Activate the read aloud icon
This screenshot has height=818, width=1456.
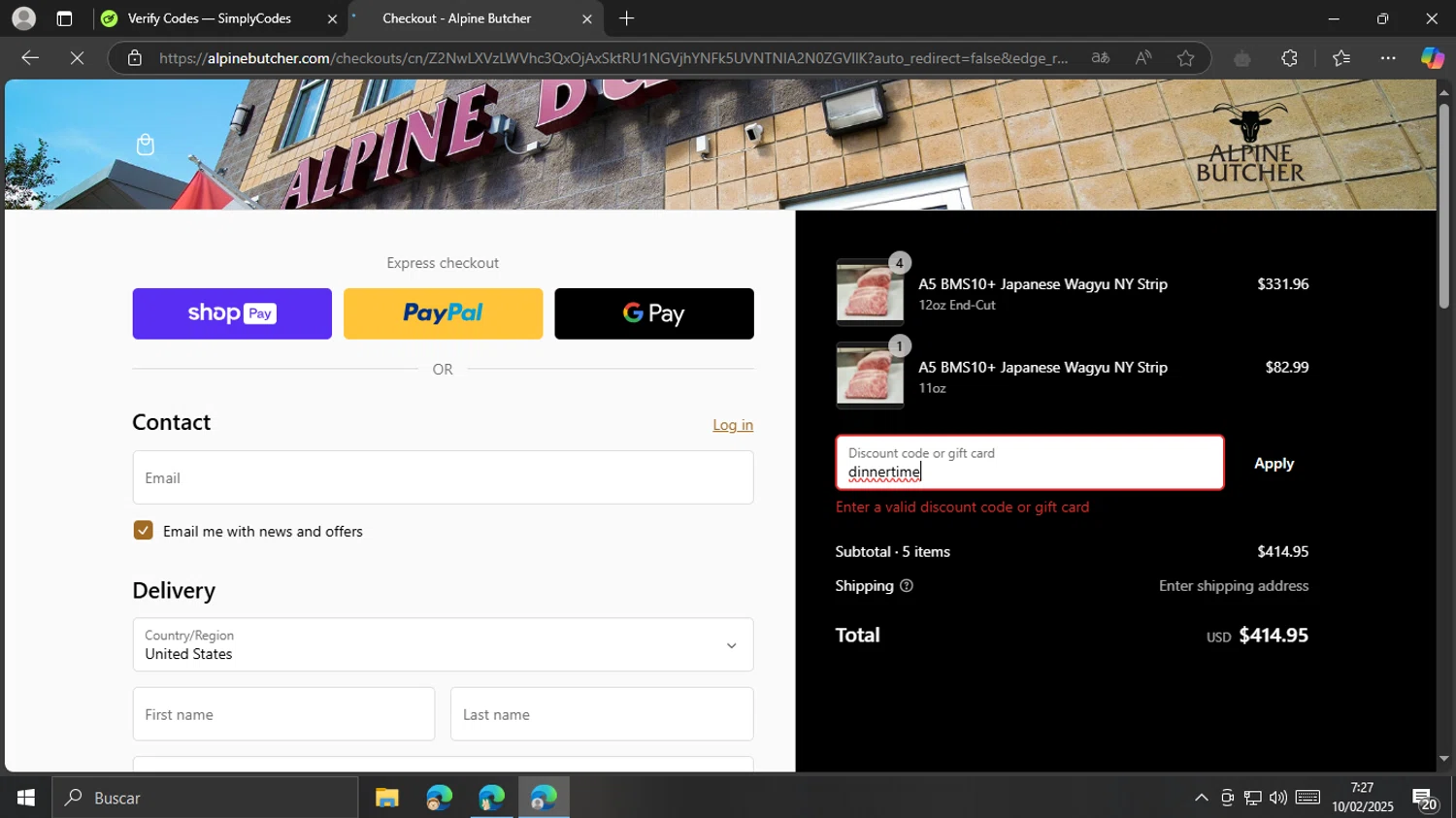[1143, 58]
